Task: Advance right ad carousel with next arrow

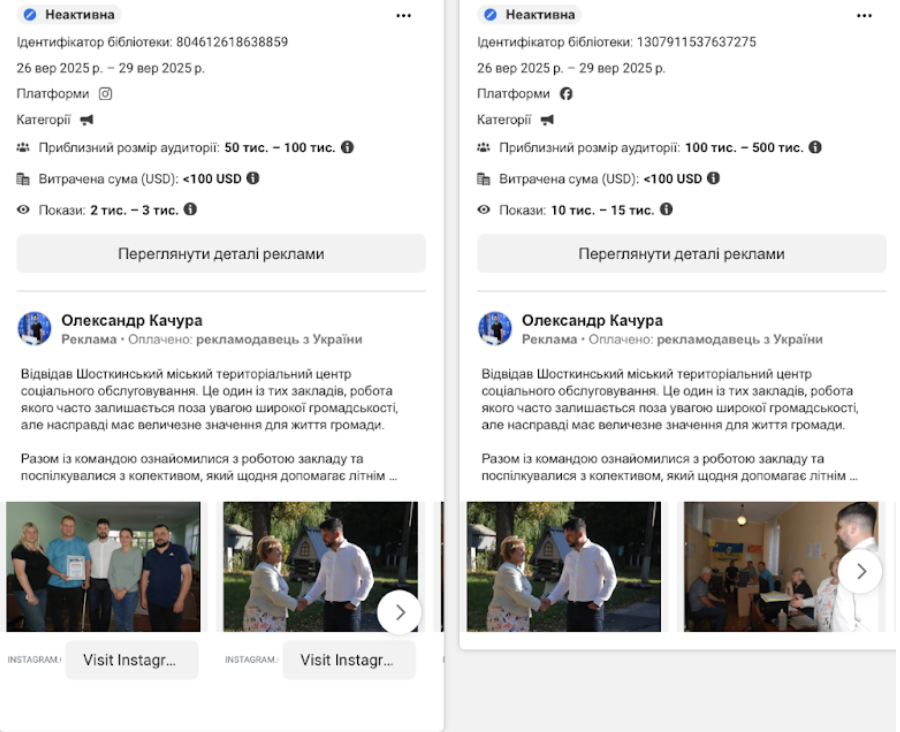Action: click(x=860, y=571)
